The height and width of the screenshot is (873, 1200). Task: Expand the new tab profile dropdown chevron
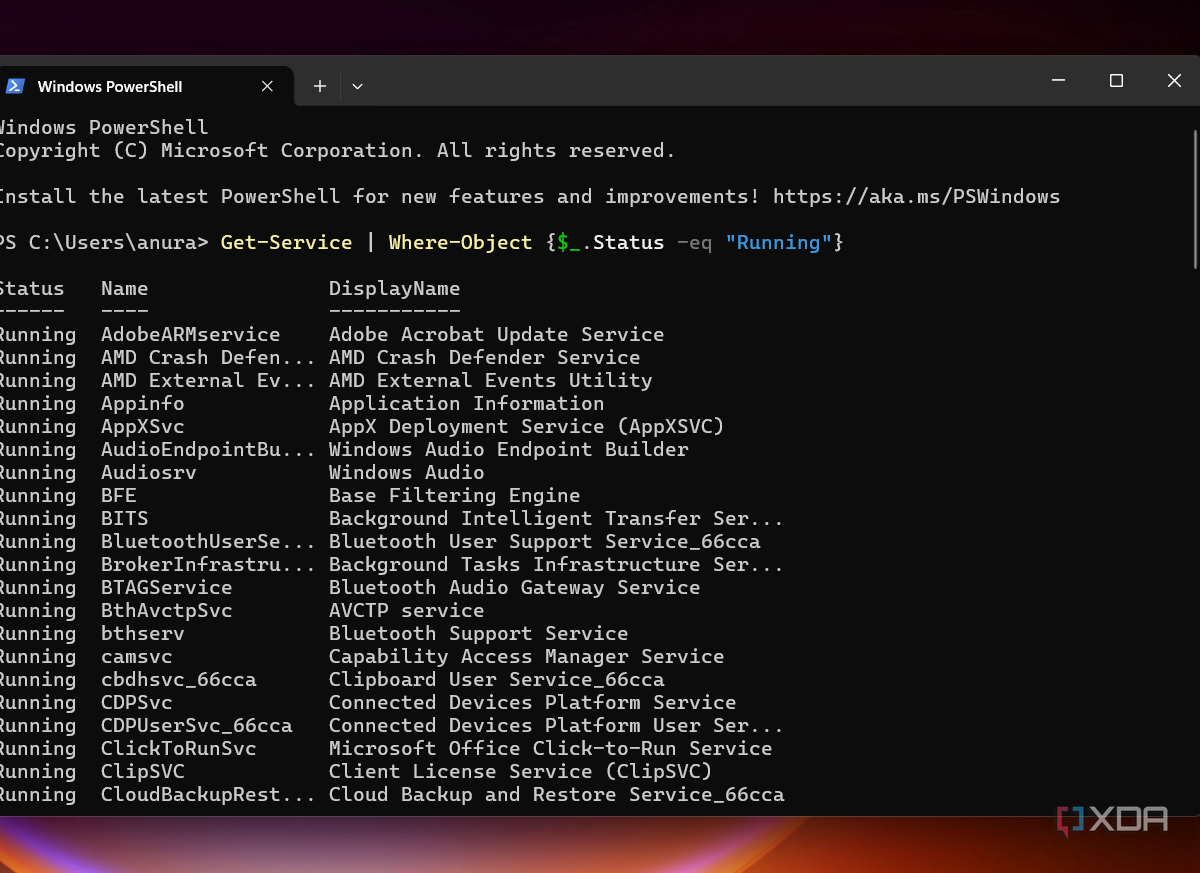click(357, 87)
